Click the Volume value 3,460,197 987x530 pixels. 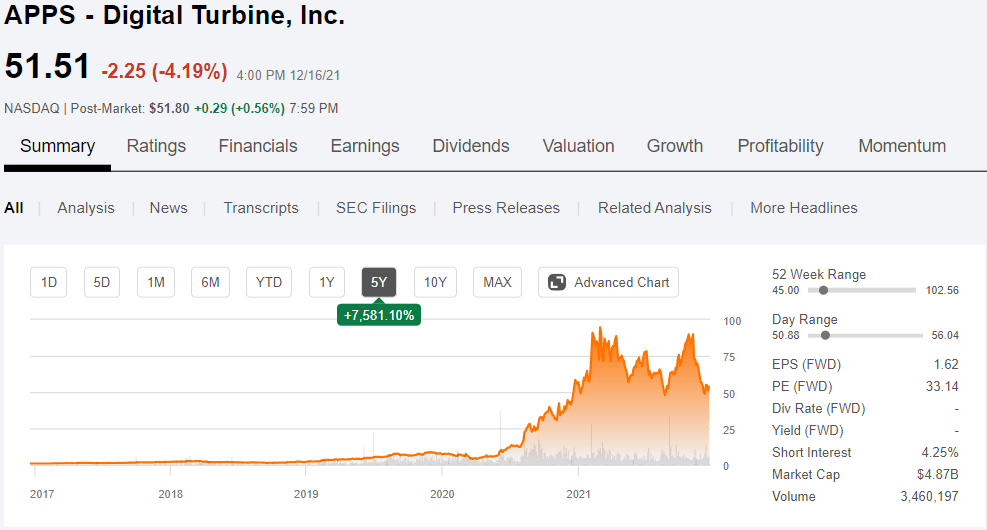pos(930,497)
